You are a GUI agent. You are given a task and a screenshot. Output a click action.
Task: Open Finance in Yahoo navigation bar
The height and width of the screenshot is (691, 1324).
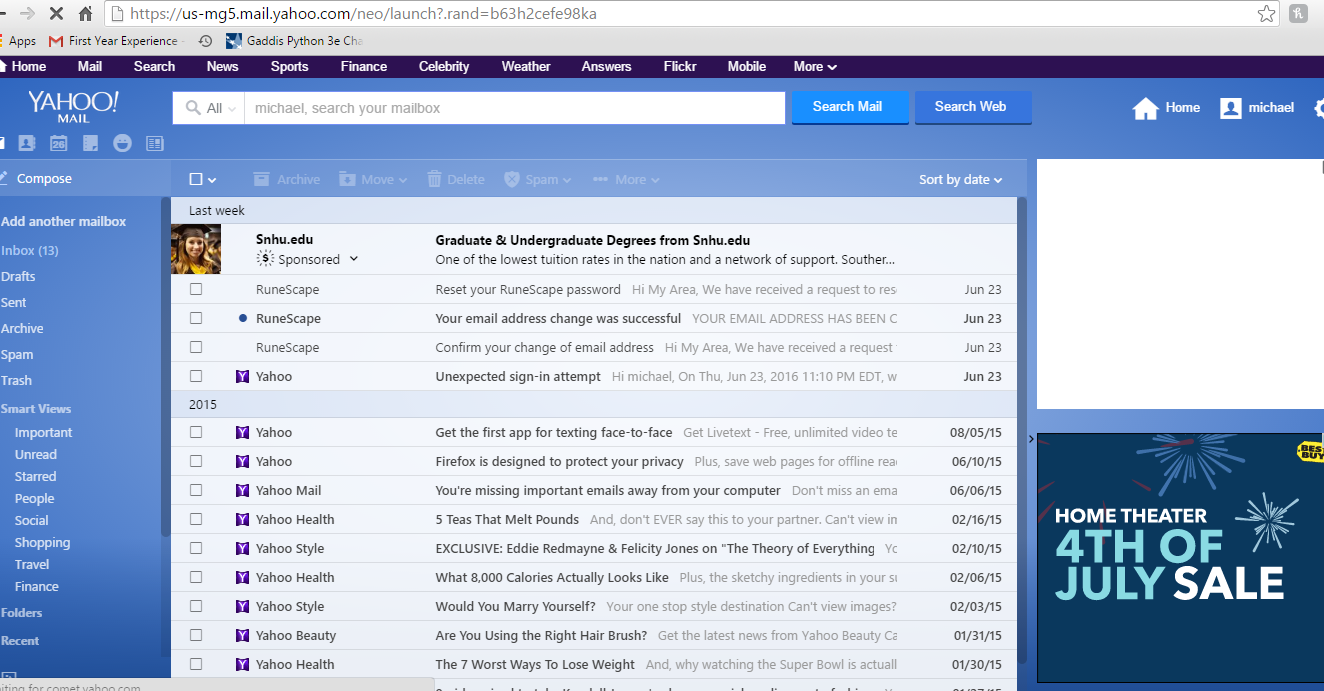(x=364, y=66)
